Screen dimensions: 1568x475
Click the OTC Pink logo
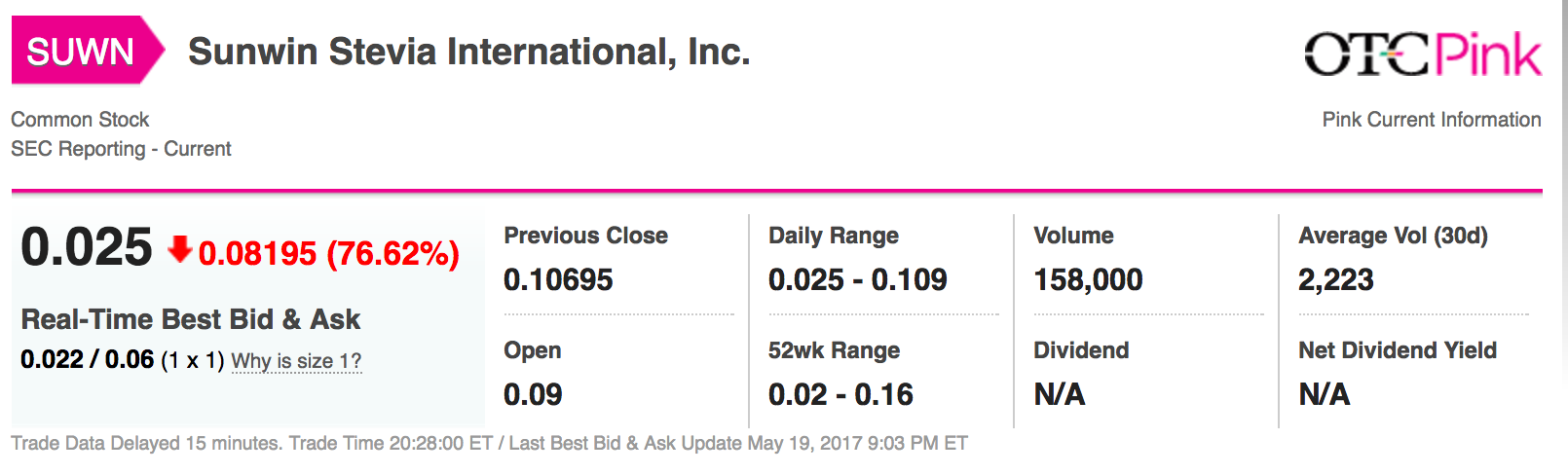pos(1422,55)
